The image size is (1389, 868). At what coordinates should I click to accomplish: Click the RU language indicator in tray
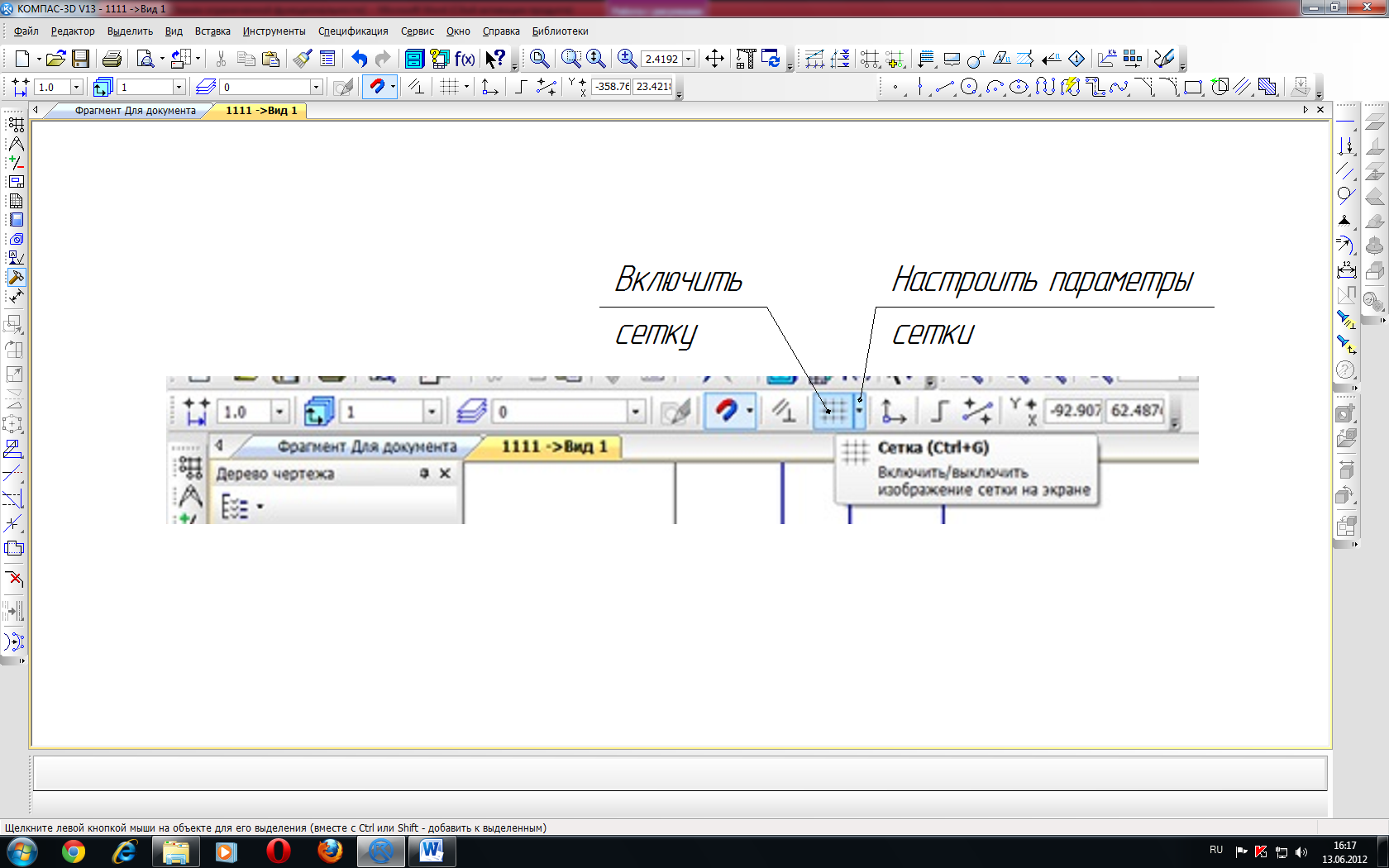coord(1216,850)
